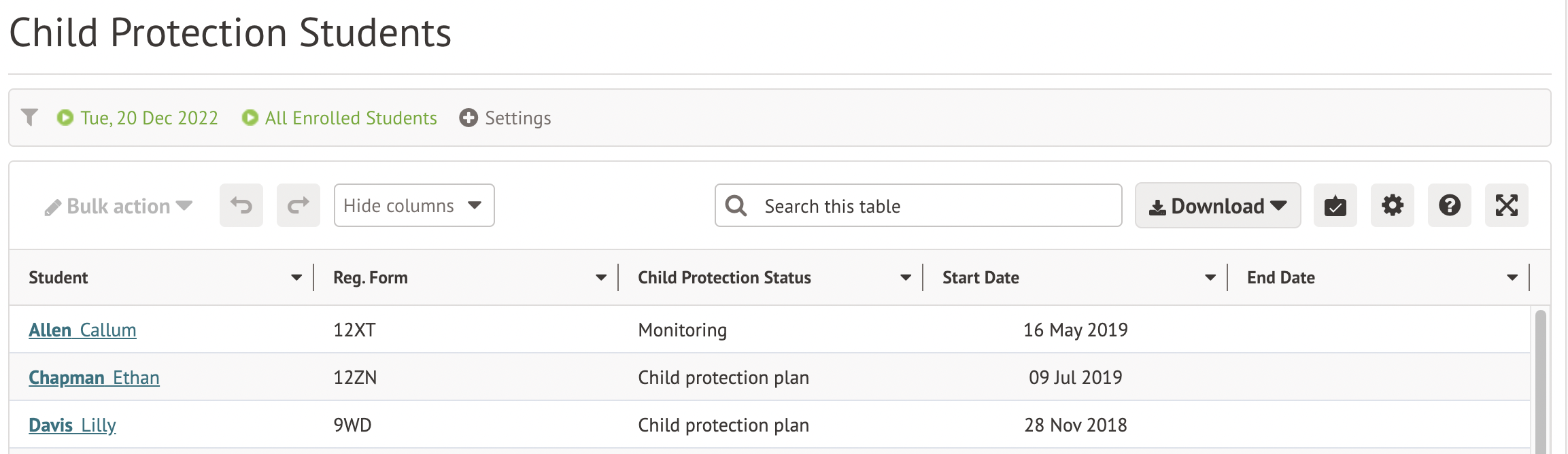Click the undo arrow icon

point(241,205)
